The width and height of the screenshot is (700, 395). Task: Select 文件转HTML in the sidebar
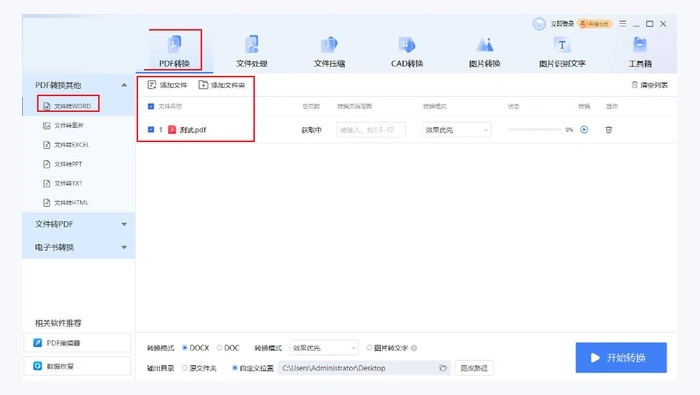66,202
